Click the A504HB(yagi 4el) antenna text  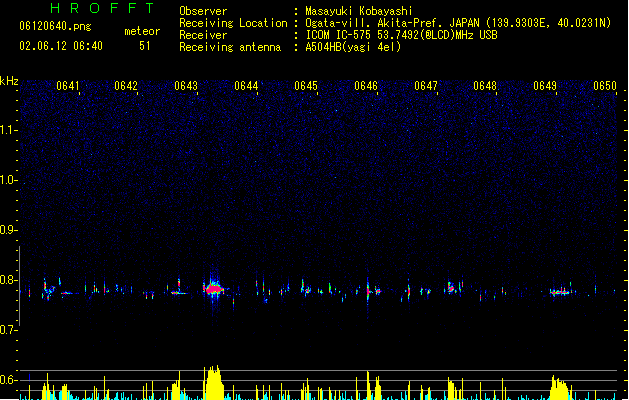pyautogui.click(x=353, y=47)
